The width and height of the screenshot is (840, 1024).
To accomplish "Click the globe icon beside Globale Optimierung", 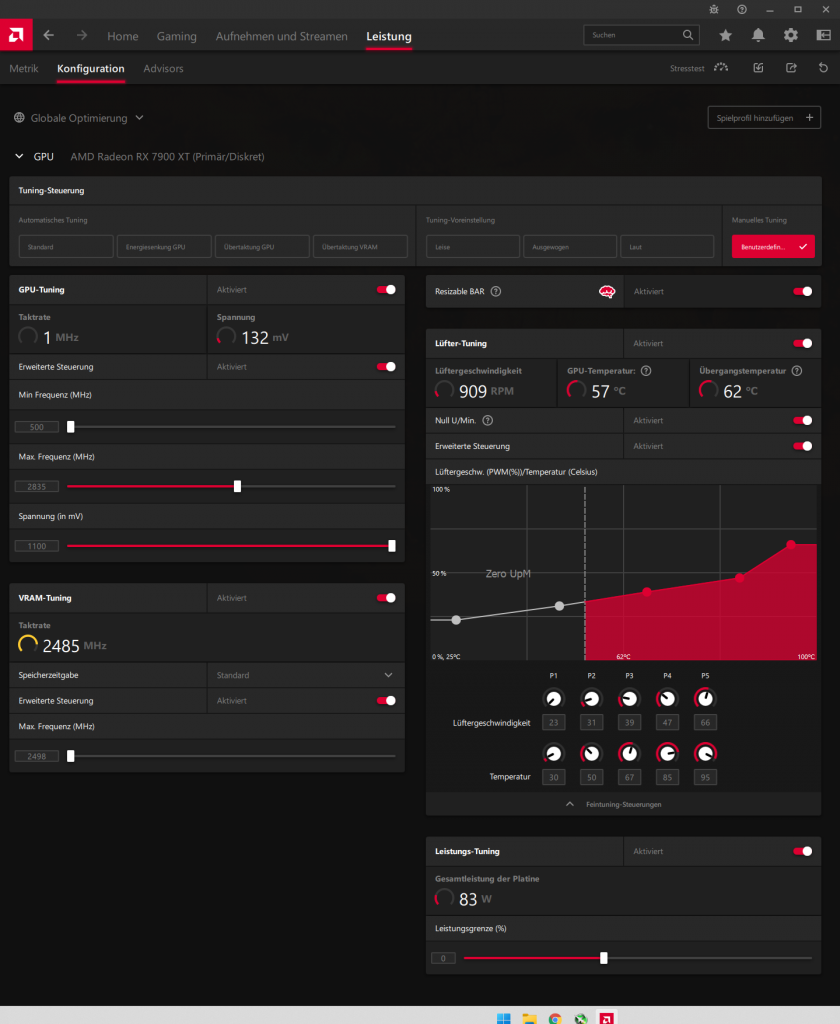I will (20, 118).
